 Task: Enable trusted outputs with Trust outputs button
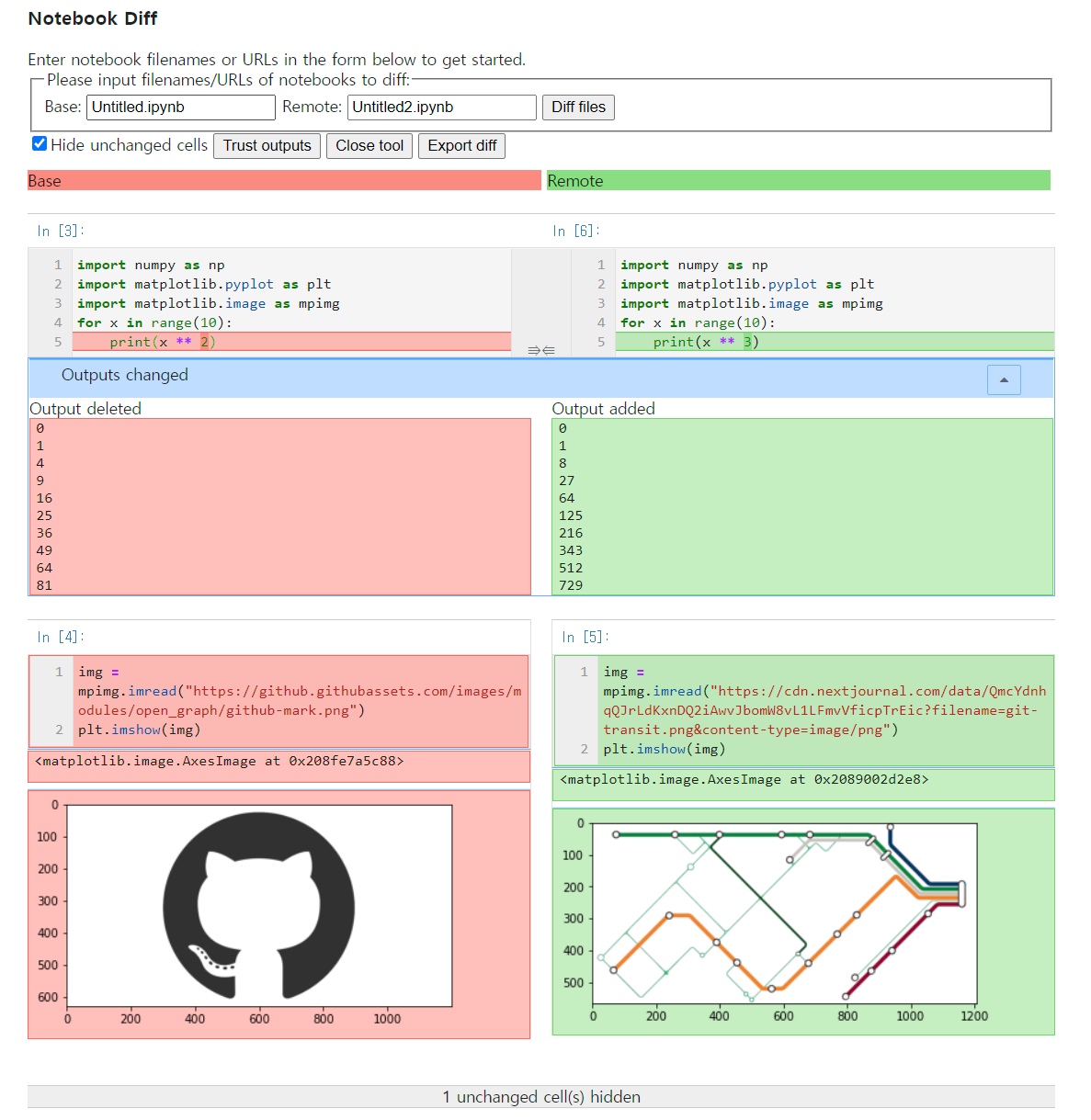[267, 145]
